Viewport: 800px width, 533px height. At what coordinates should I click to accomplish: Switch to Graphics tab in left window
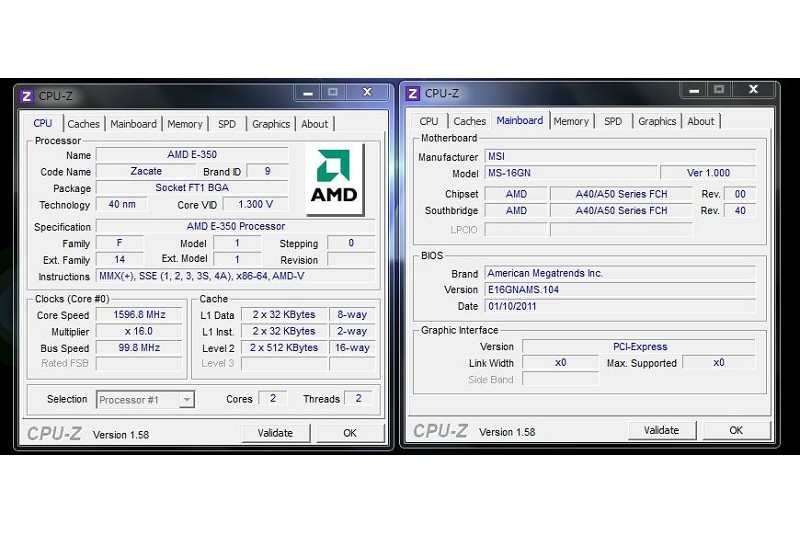271,124
